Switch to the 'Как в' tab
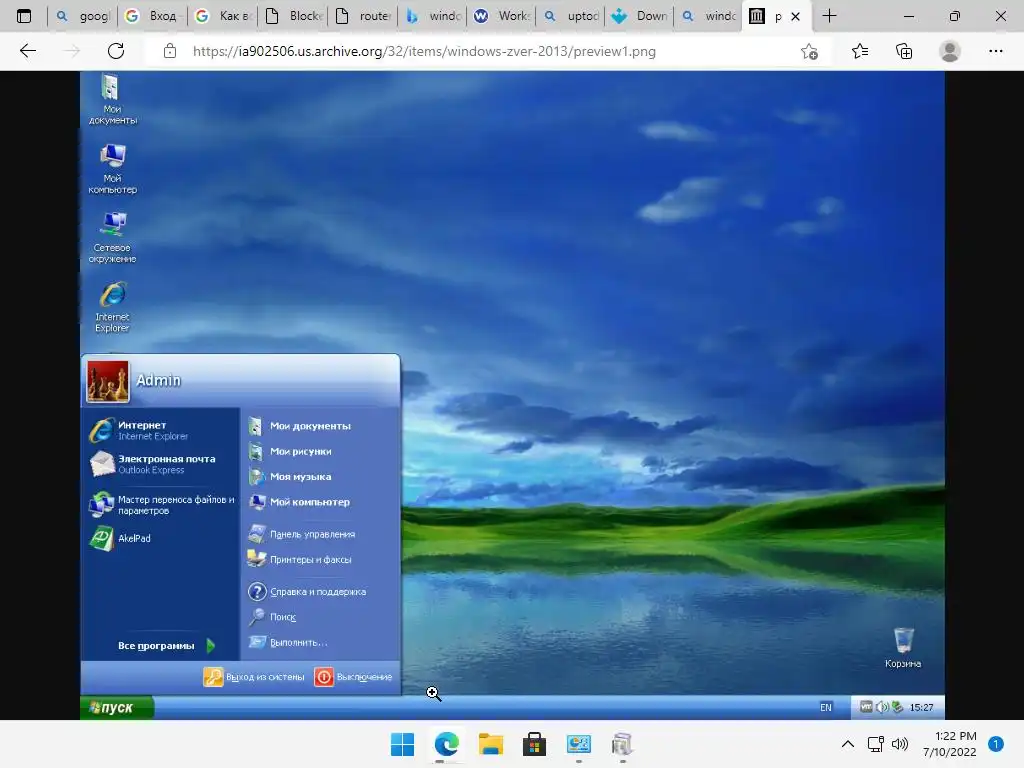 click(224, 16)
